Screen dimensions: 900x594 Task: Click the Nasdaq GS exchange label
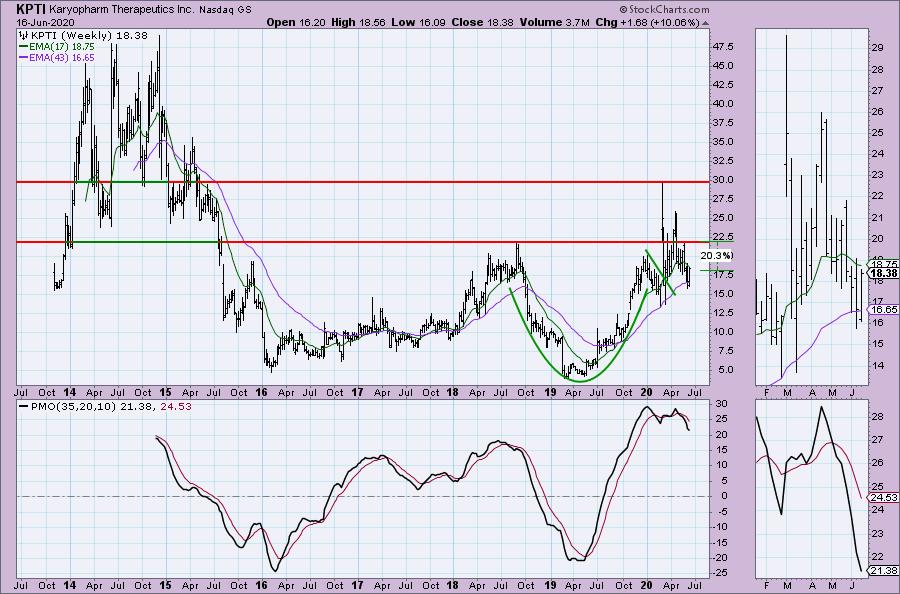[x=225, y=10]
